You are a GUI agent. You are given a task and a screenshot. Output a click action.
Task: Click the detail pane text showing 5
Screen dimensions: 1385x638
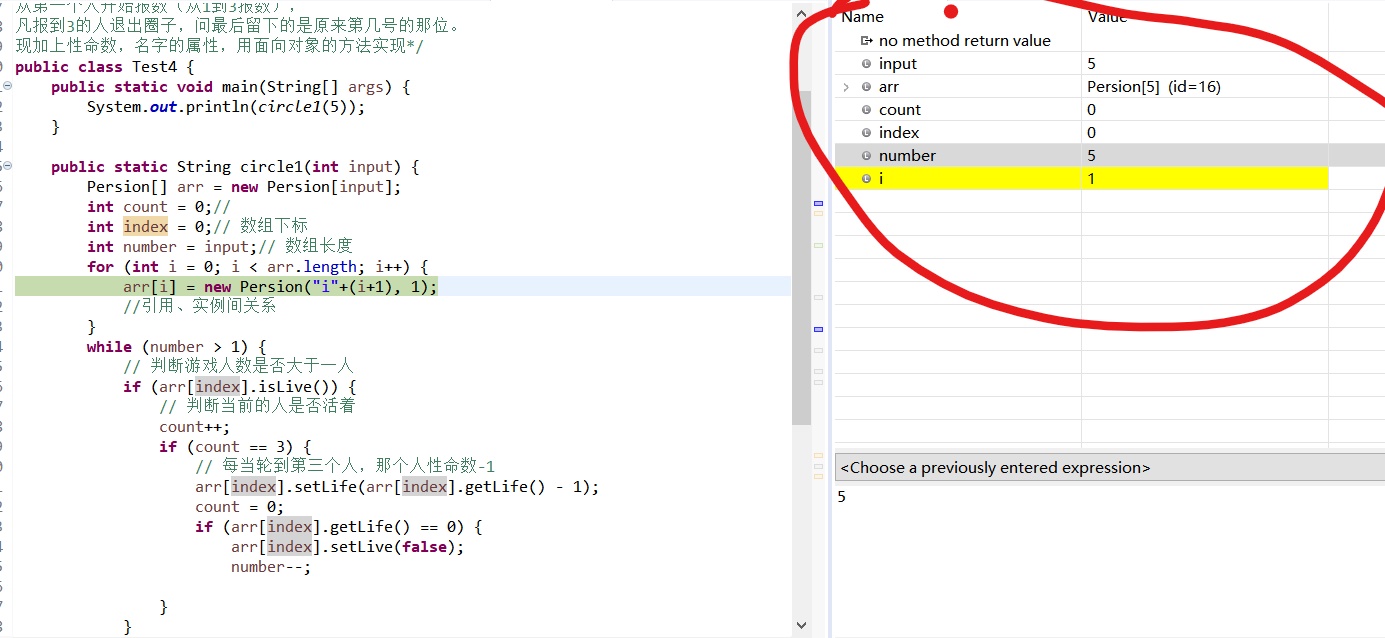coord(841,497)
